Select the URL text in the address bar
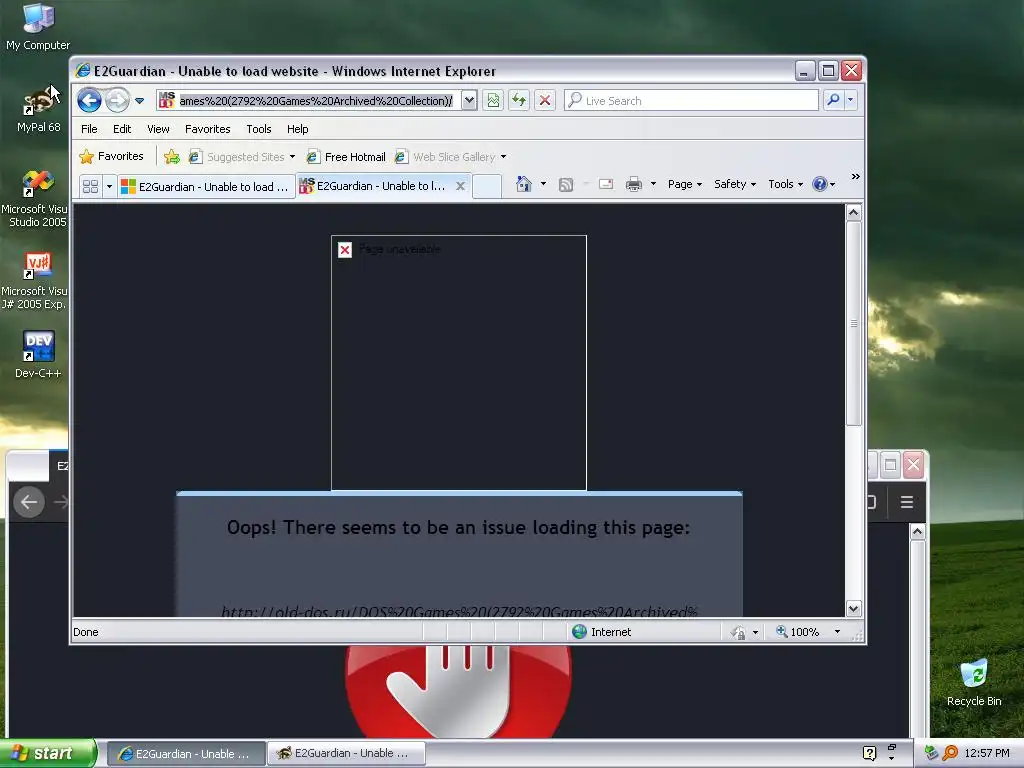 (315, 101)
